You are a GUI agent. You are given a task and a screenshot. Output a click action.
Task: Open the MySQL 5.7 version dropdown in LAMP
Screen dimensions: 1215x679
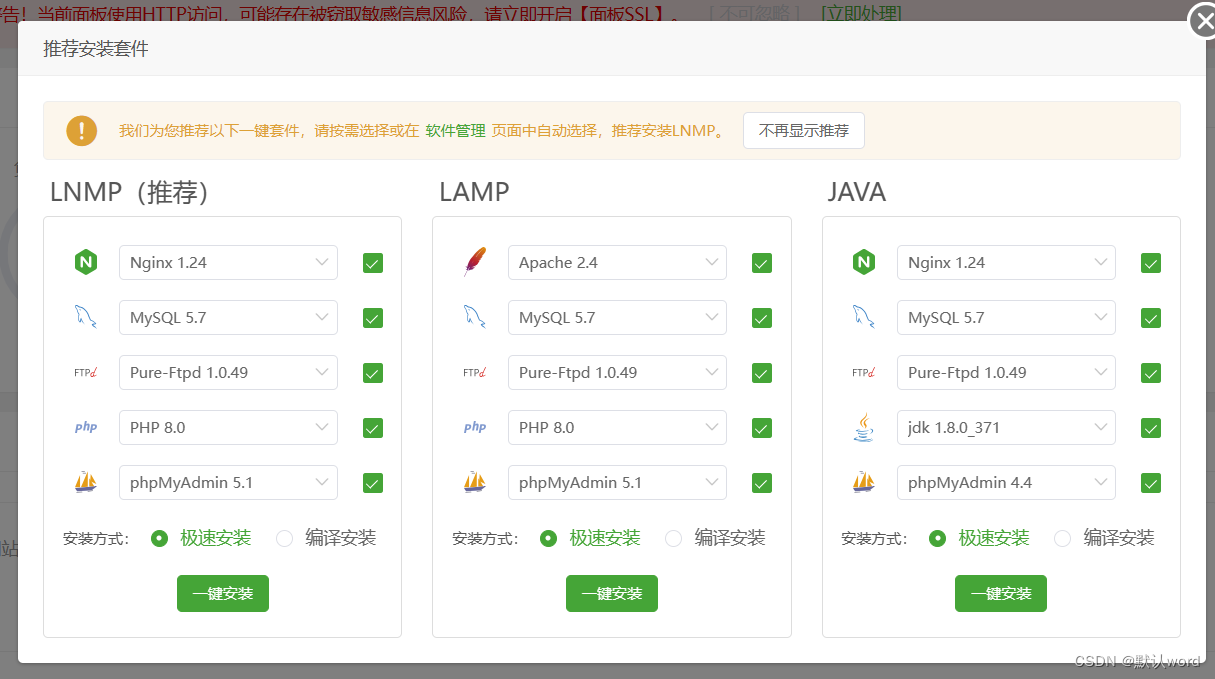pyautogui.click(x=617, y=317)
